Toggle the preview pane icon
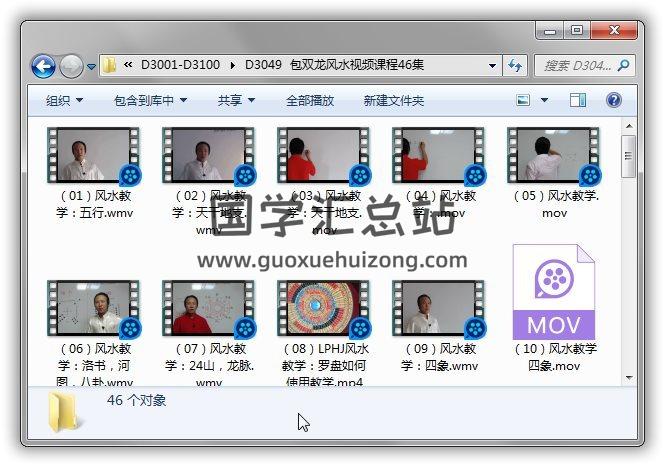This screenshot has height=467, width=665. click(x=578, y=100)
